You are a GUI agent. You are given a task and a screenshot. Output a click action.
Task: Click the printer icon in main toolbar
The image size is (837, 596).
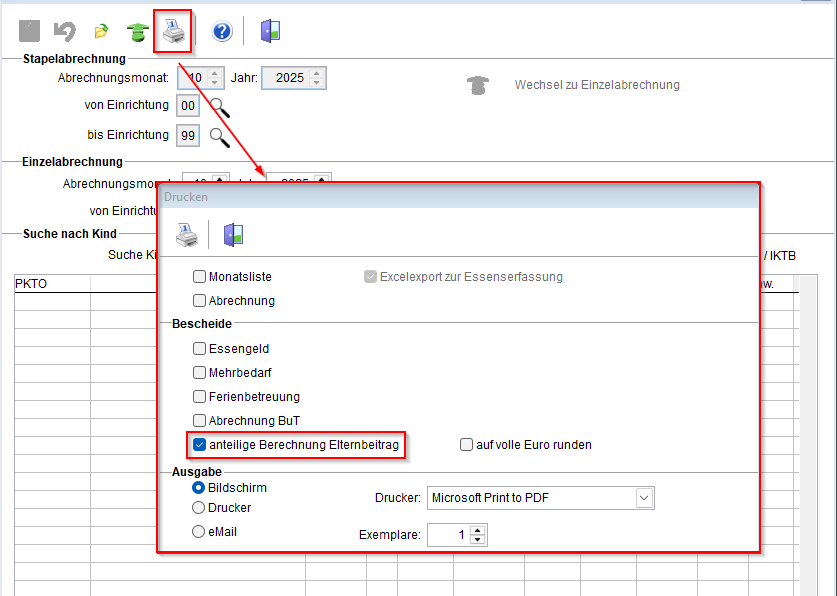[x=172, y=31]
